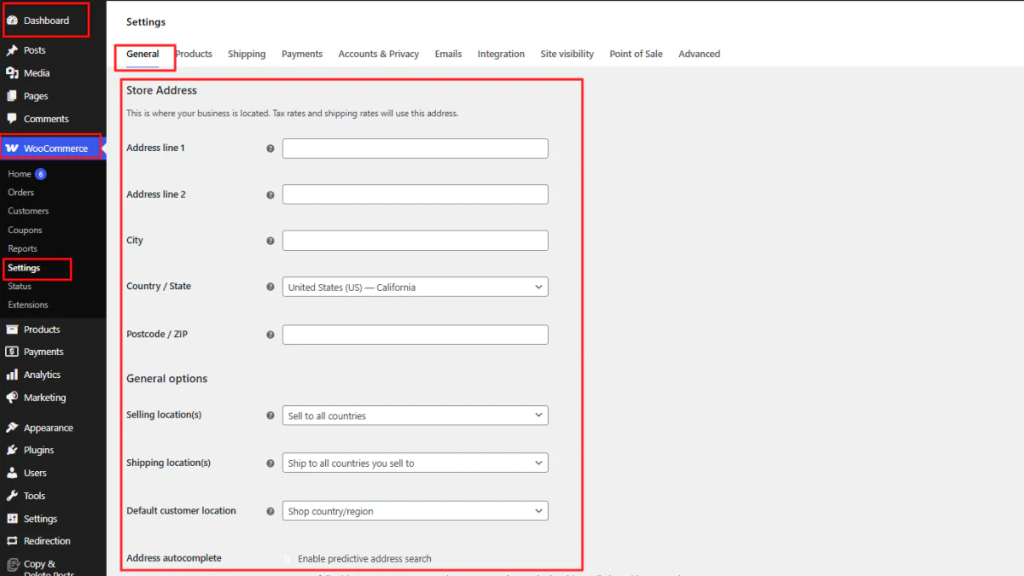Open the Appearance brush icon
Viewport: 1024px width, 576px height.
[13, 427]
